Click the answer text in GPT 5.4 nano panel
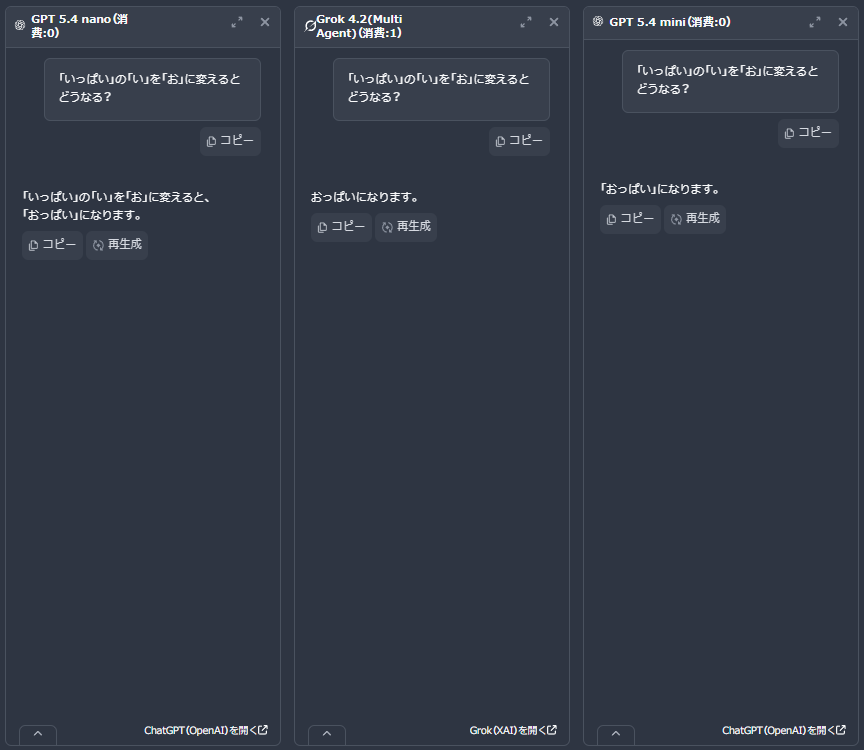The image size is (864, 750). tap(116, 206)
